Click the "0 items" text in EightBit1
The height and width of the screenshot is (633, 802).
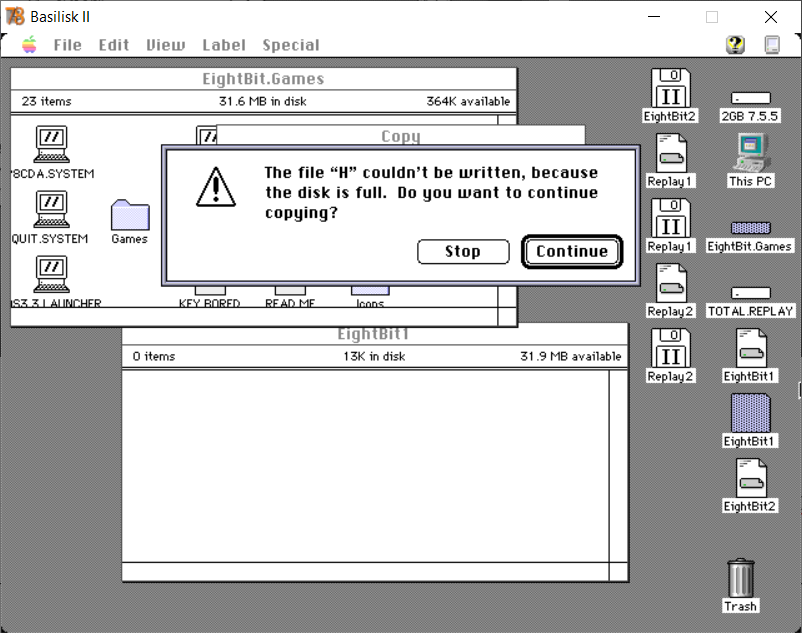pyautogui.click(x=153, y=356)
